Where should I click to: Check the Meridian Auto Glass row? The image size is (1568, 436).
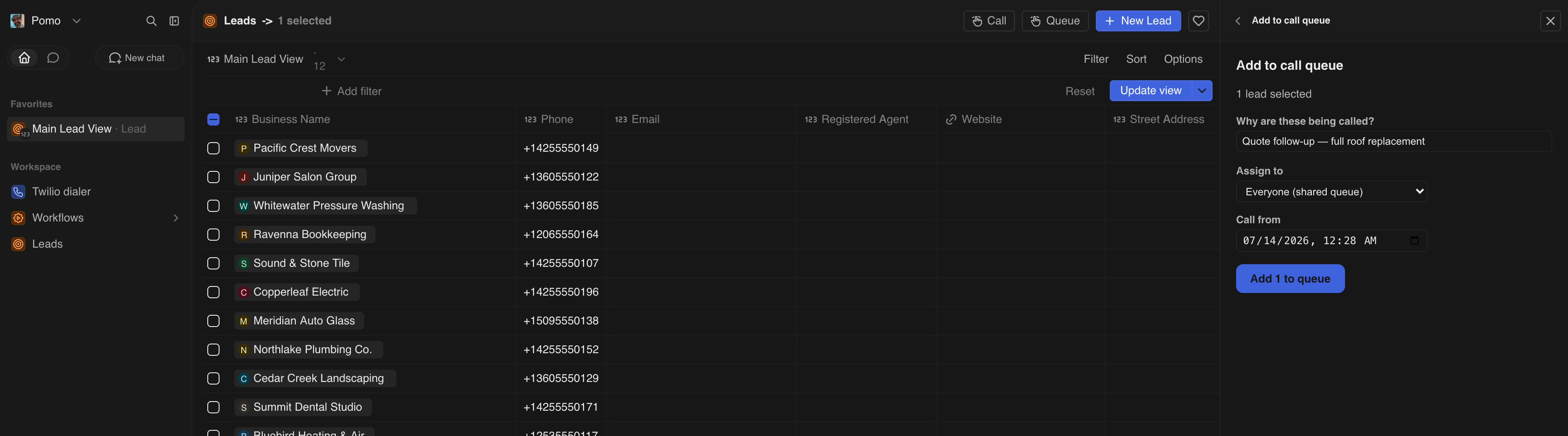point(213,321)
